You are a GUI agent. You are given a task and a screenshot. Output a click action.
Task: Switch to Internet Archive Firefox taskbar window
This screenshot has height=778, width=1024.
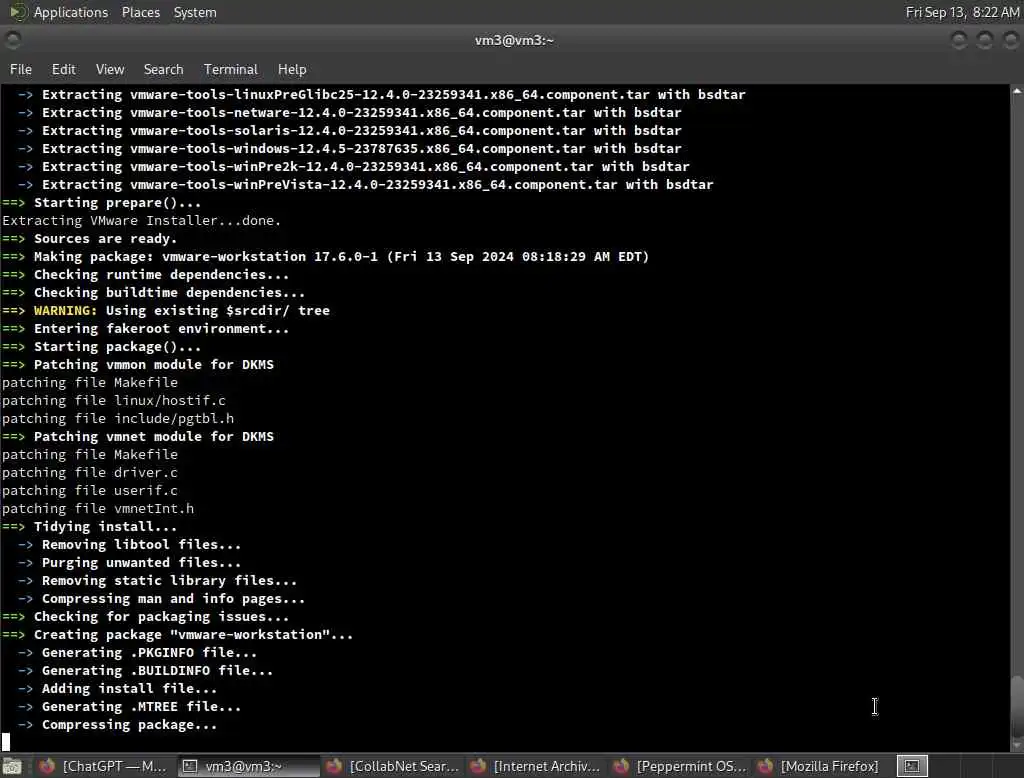click(x=536, y=766)
